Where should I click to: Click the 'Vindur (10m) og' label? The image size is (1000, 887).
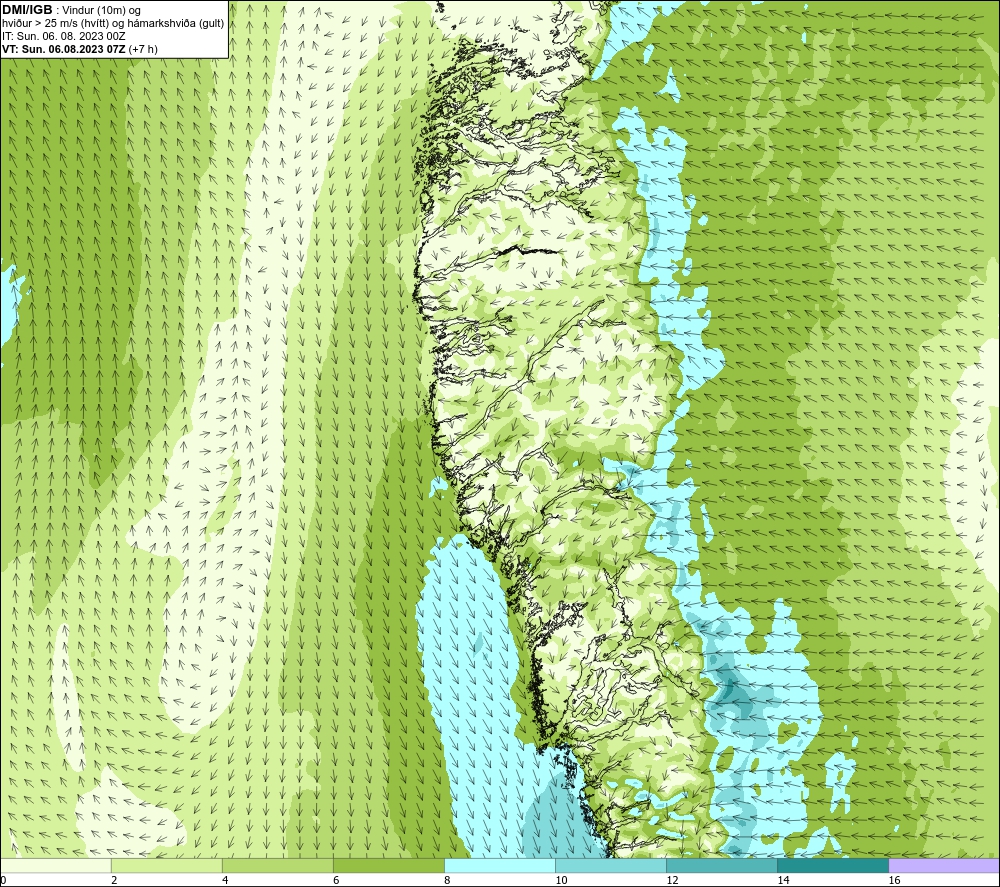pyautogui.click(x=101, y=11)
